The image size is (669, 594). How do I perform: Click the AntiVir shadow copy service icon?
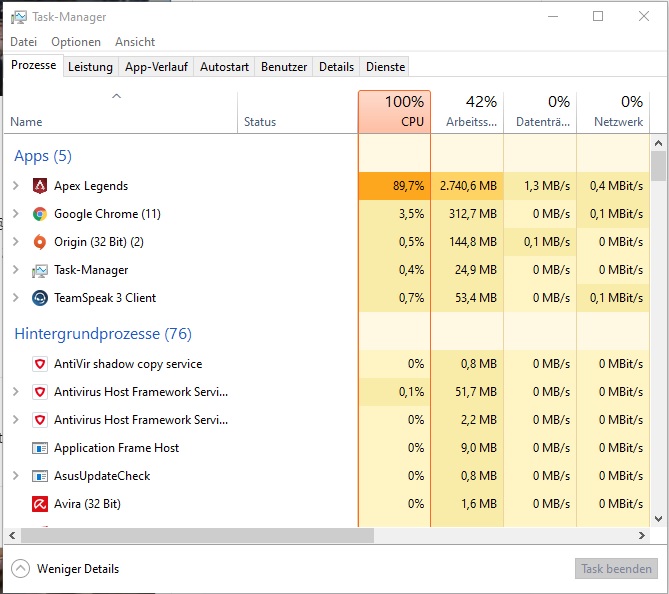coord(40,364)
